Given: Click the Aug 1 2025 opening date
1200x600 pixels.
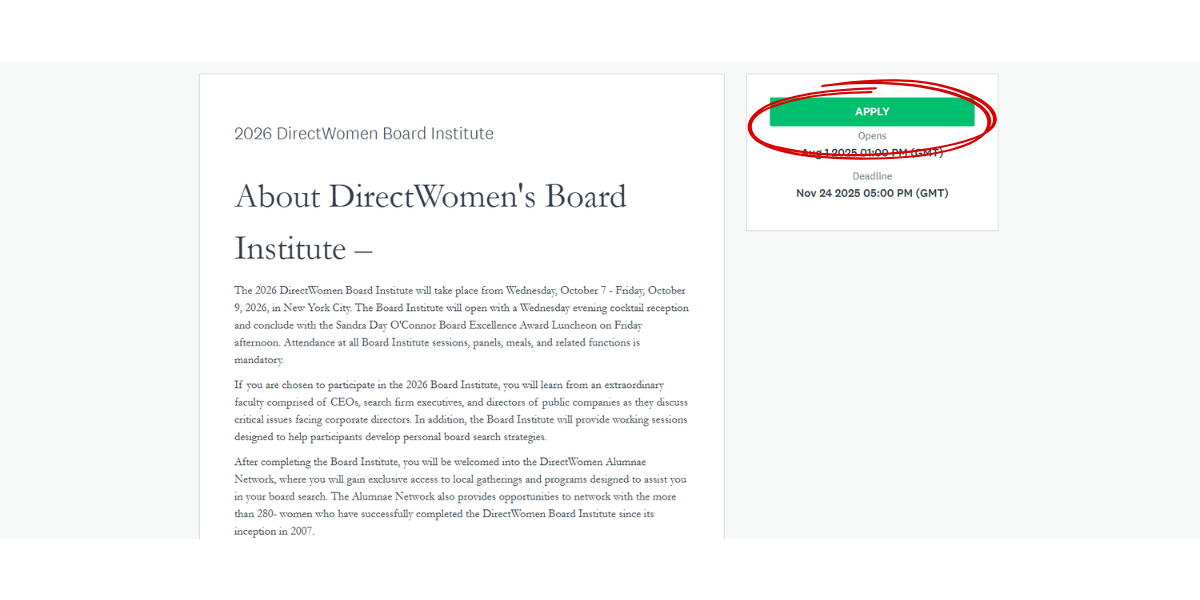Looking at the screenshot, I should click(x=872, y=153).
